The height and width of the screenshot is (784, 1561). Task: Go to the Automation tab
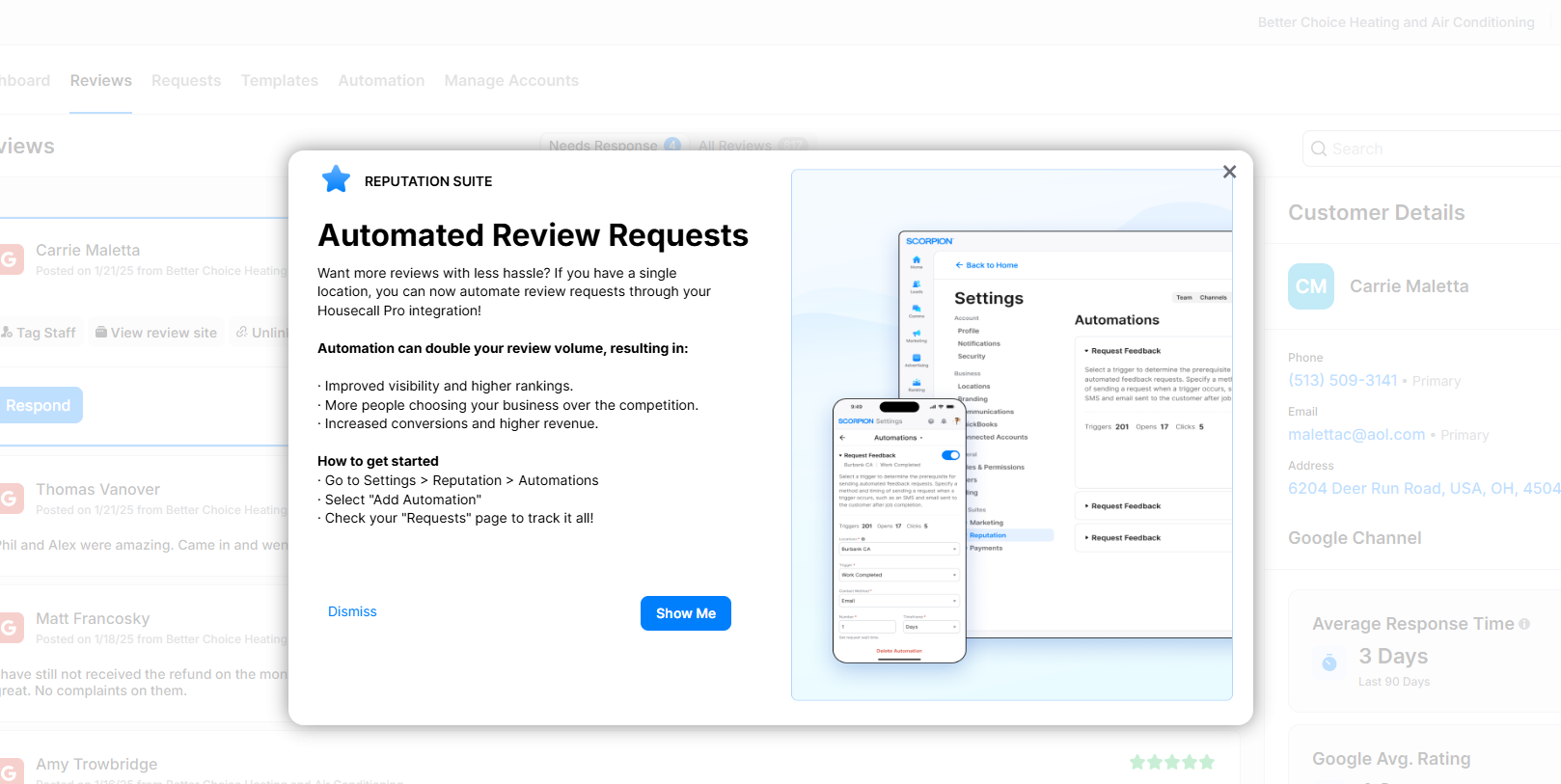point(381,81)
